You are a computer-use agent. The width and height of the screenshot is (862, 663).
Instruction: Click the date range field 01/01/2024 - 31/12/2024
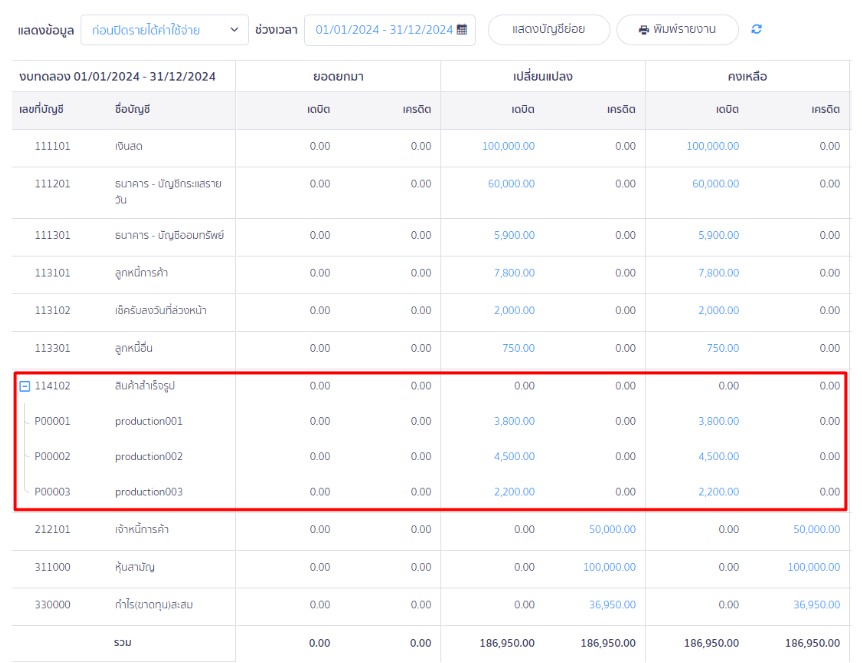point(383,30)
